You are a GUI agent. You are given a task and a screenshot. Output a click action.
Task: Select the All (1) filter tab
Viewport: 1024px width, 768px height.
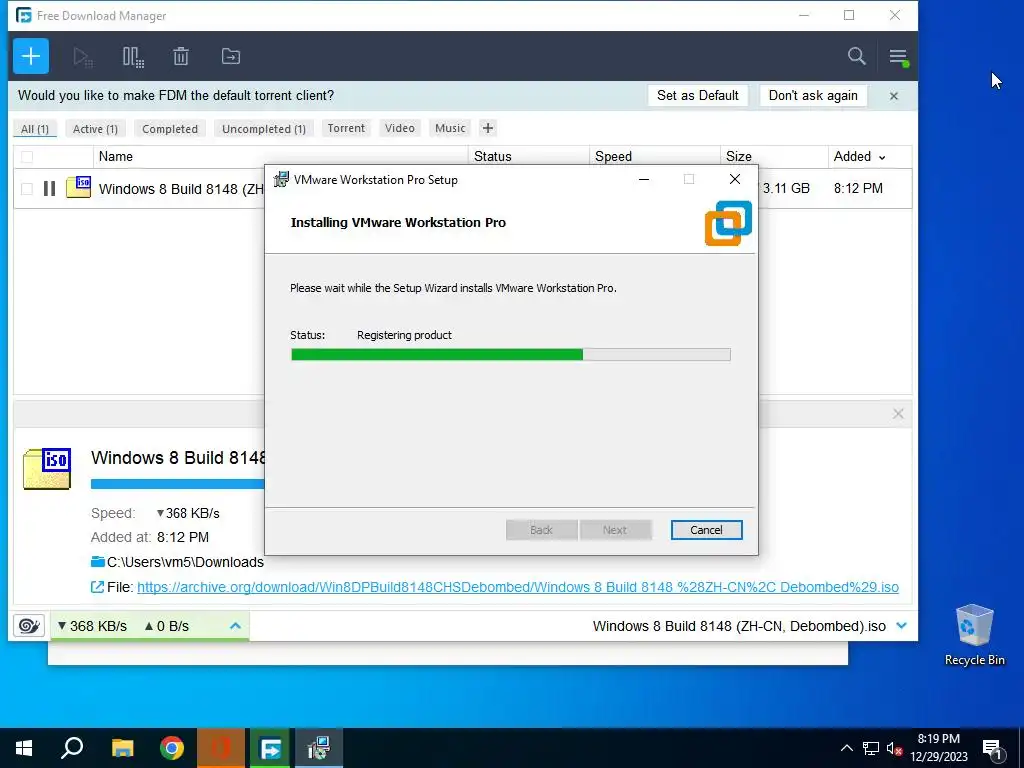click(x=35, y=129)
